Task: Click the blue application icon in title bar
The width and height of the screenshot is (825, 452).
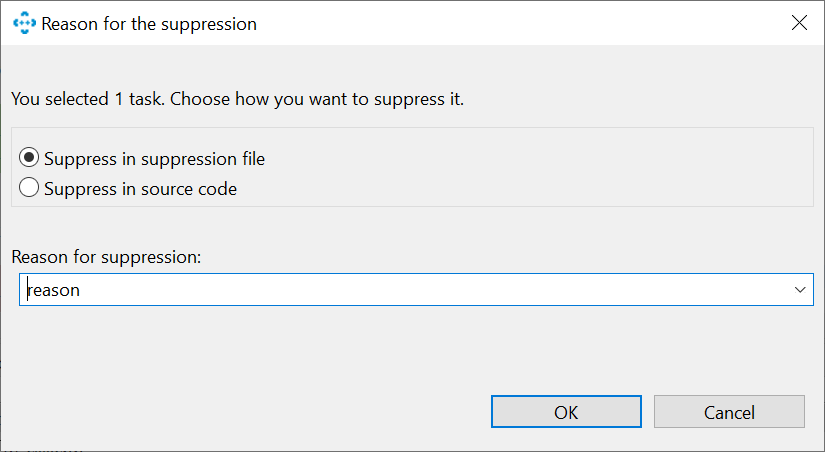Action: [x=24, y=23]
